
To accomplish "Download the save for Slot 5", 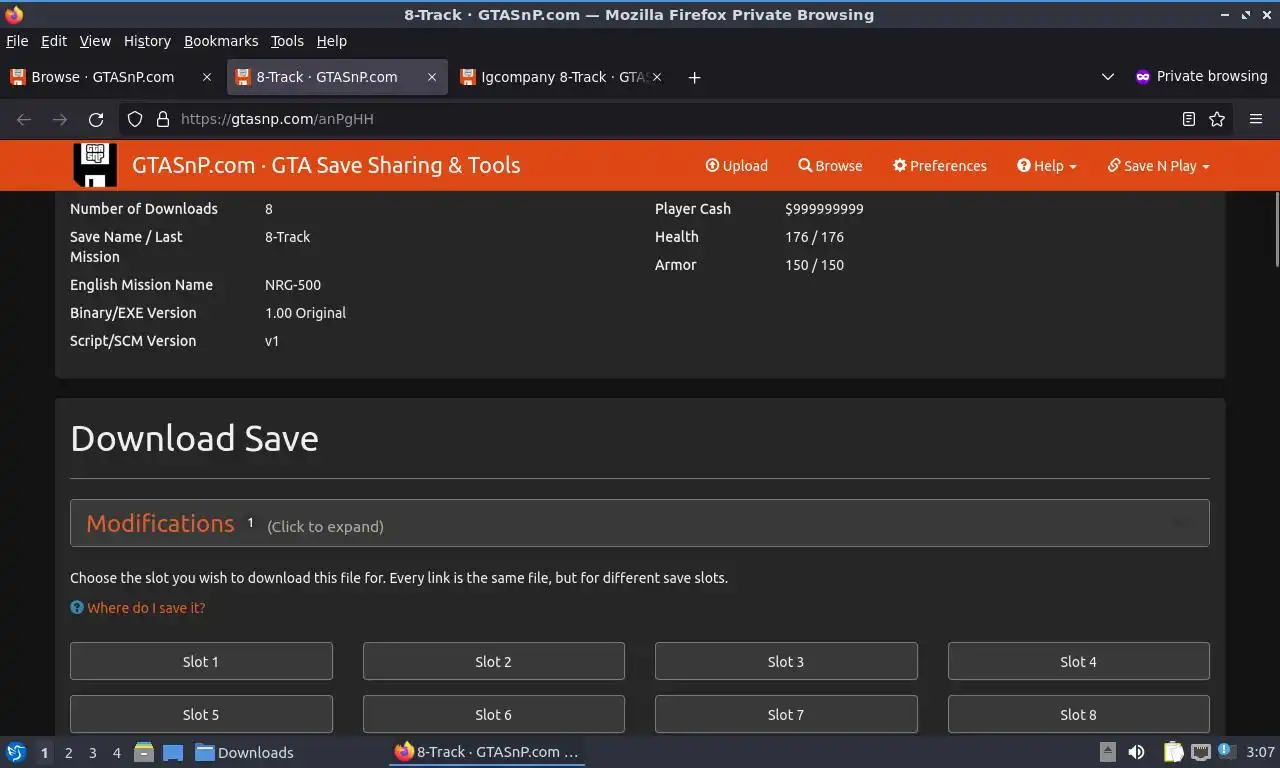I will (201, 715).
